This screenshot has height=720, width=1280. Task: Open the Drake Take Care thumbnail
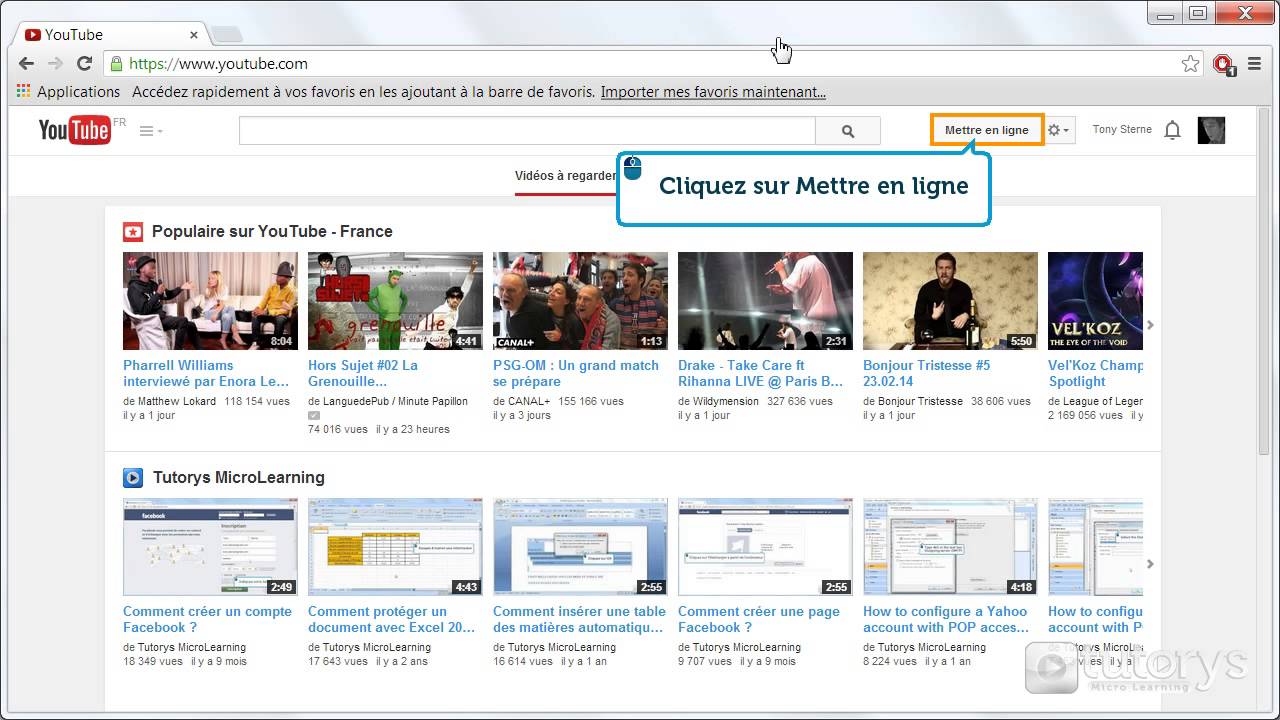[x=765, y=301]
